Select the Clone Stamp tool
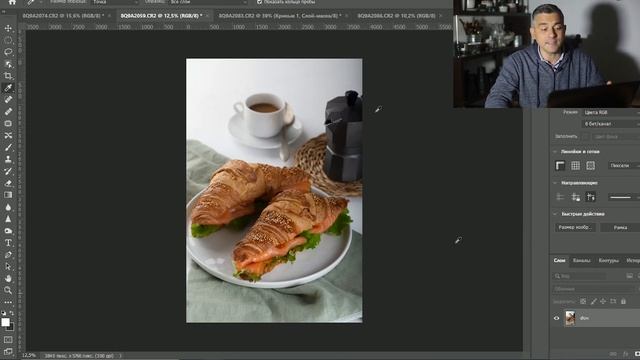The height and width of the screenshot is (360, 640). [x=8, y=159]
